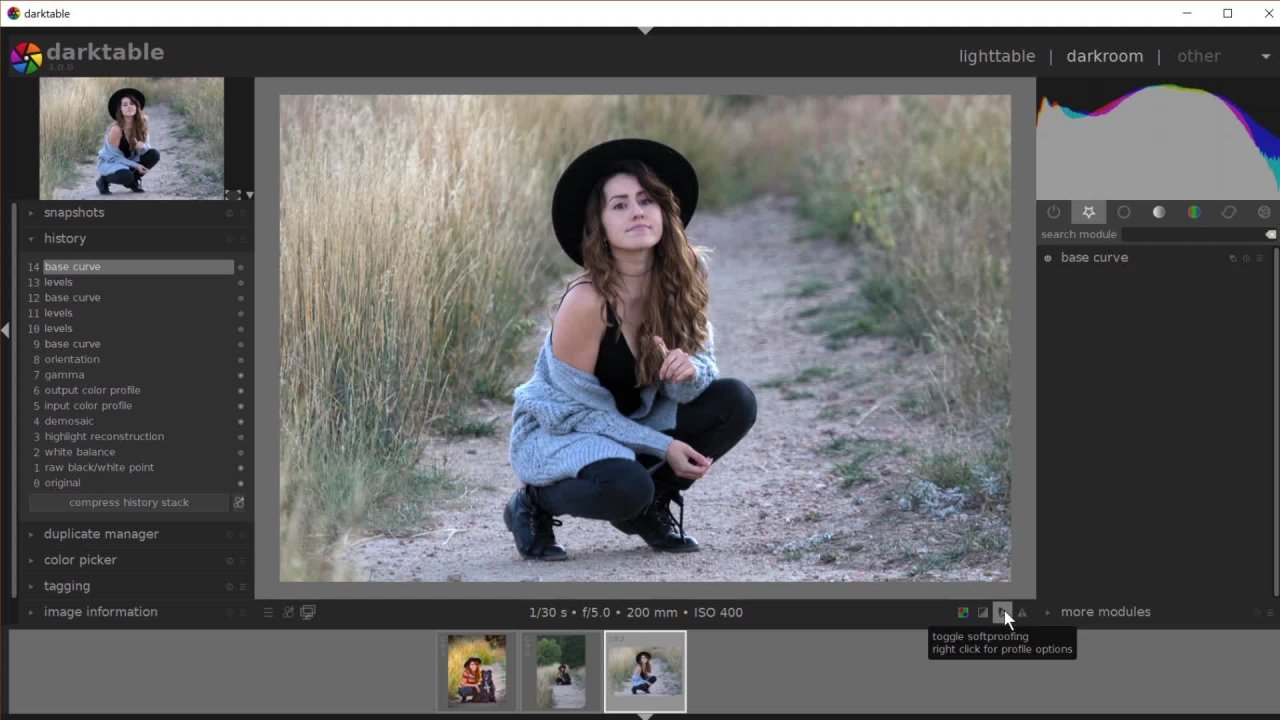The image size is (1280, 720).
Task: Expand the color picker panel
Action: [80, 560]
